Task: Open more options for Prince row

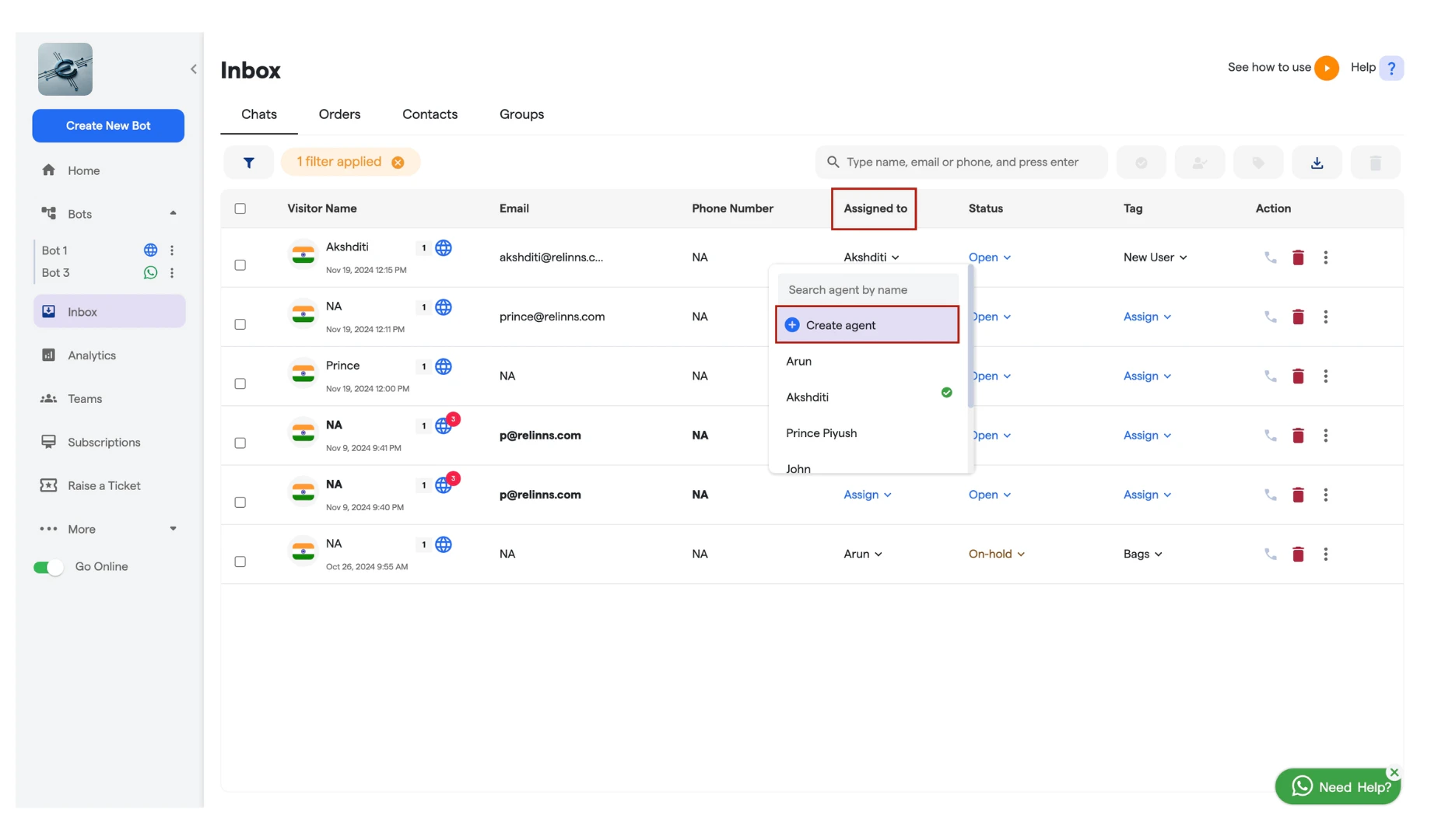Action: click(1326, 376)
